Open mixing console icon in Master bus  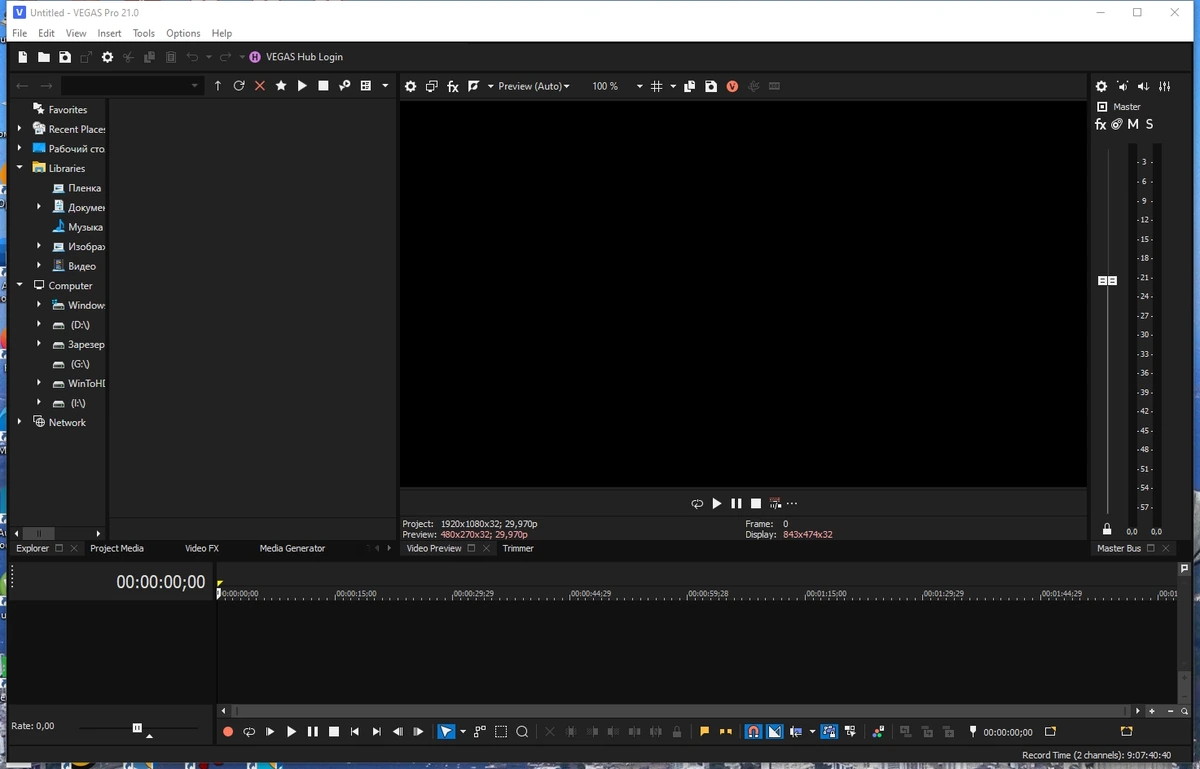pyautogui.click(x=1165, y=87)
